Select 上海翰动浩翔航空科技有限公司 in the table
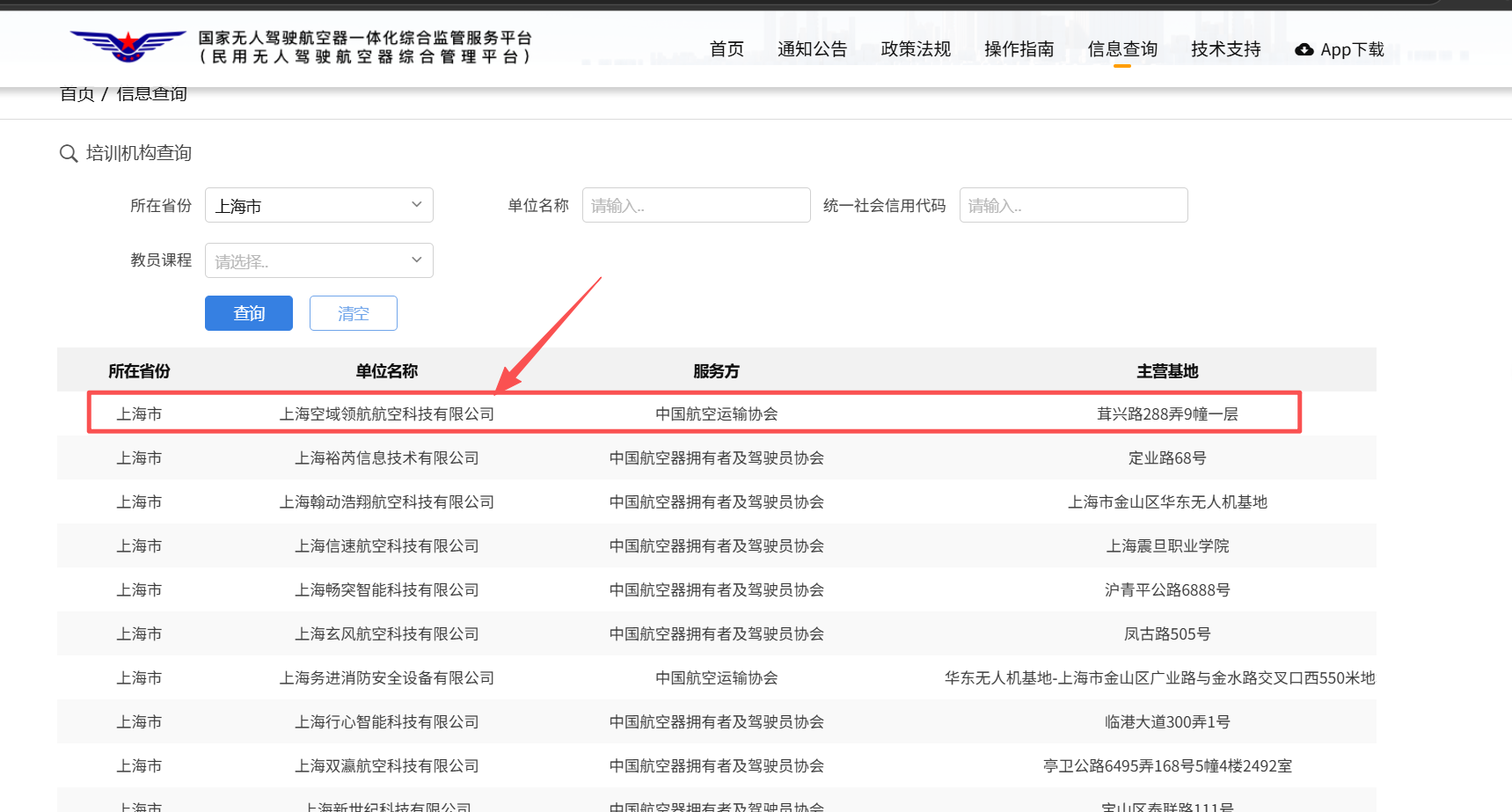Image resolution: width=1512 pixels, height=812 pixels. pyautogui.click(x=387, y=502)
